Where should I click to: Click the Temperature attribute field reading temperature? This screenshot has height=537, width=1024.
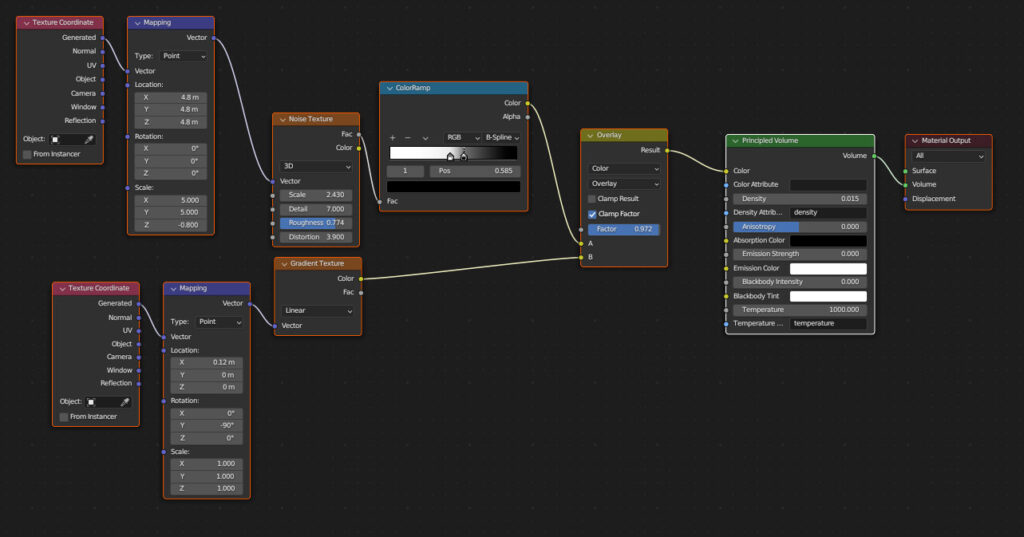tap(828, 324)
